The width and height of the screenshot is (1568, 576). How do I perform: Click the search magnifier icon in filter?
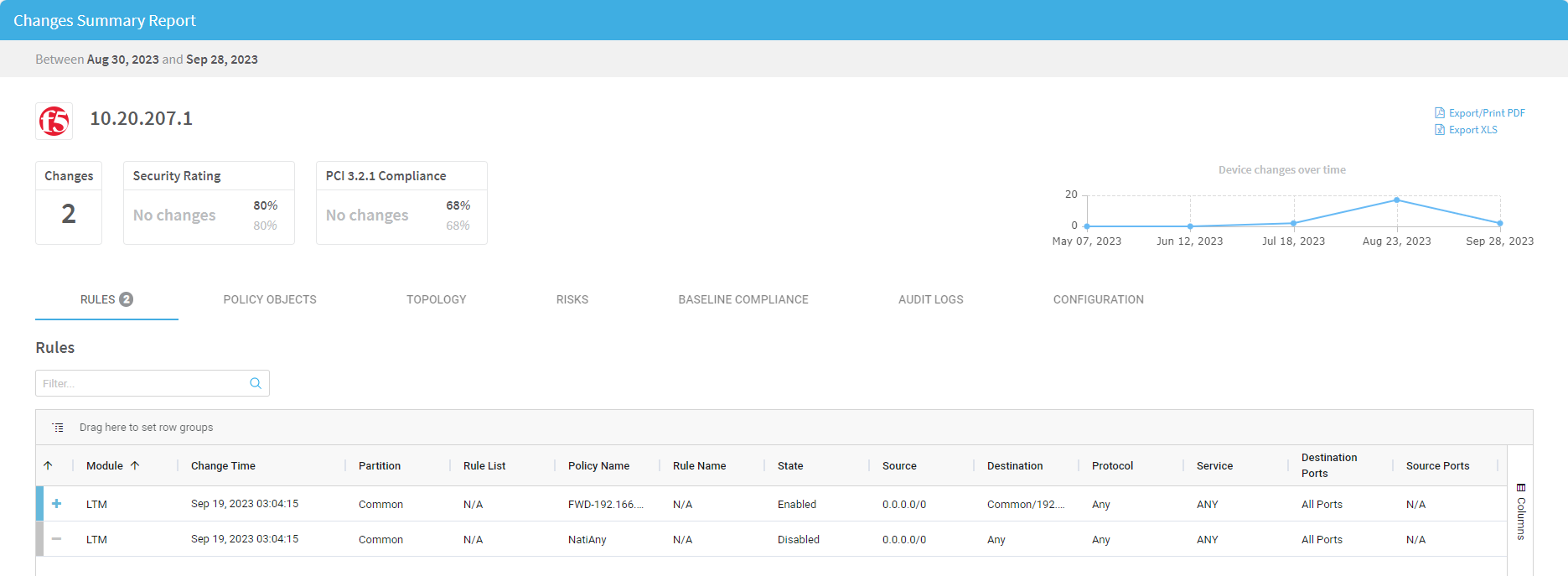[256, 383]
